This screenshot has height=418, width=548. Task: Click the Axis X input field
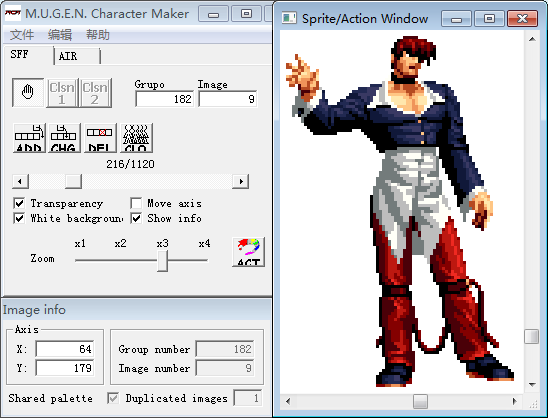point(65,349)
